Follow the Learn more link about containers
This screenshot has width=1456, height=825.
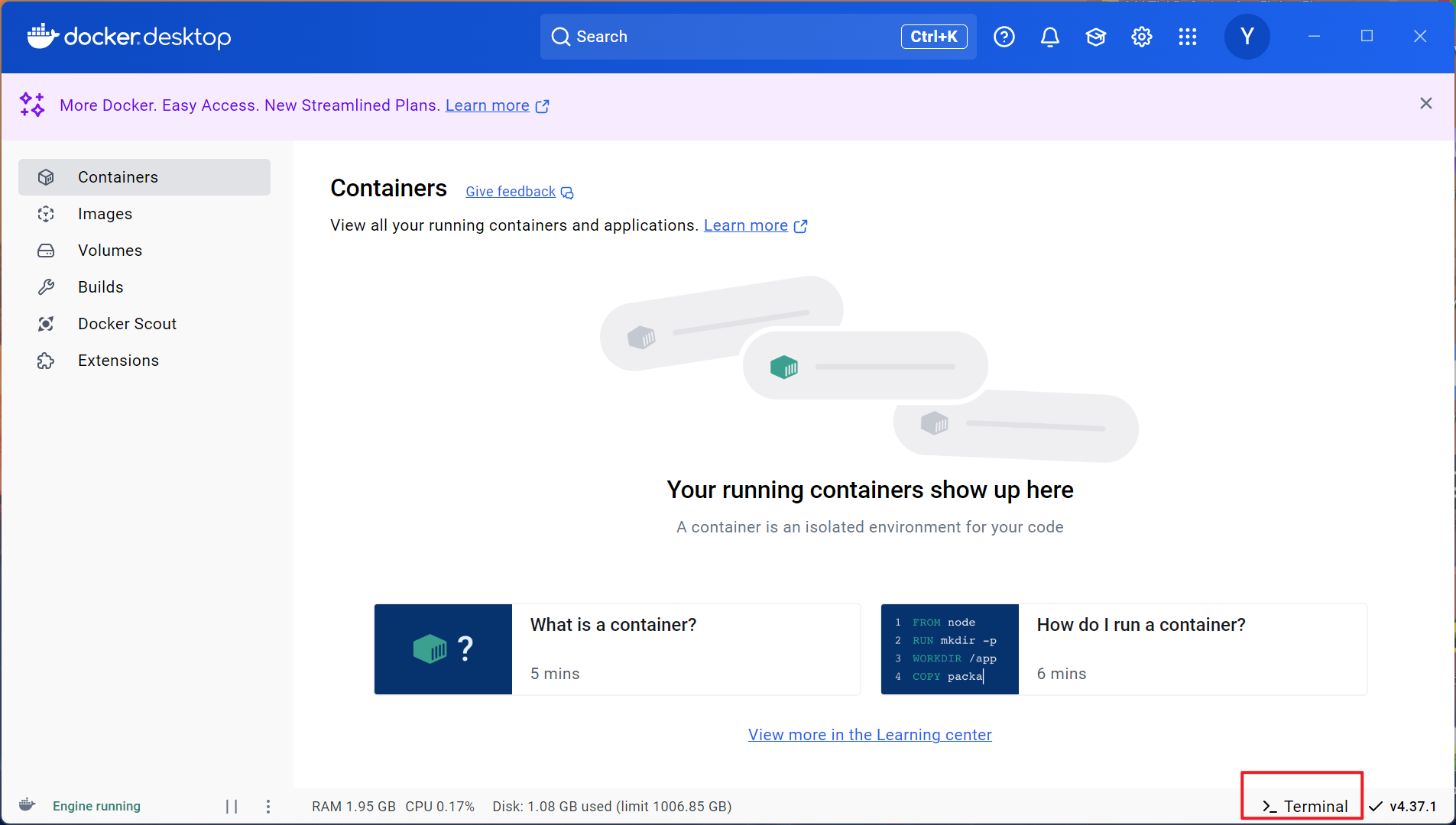(x=746, y=225)
